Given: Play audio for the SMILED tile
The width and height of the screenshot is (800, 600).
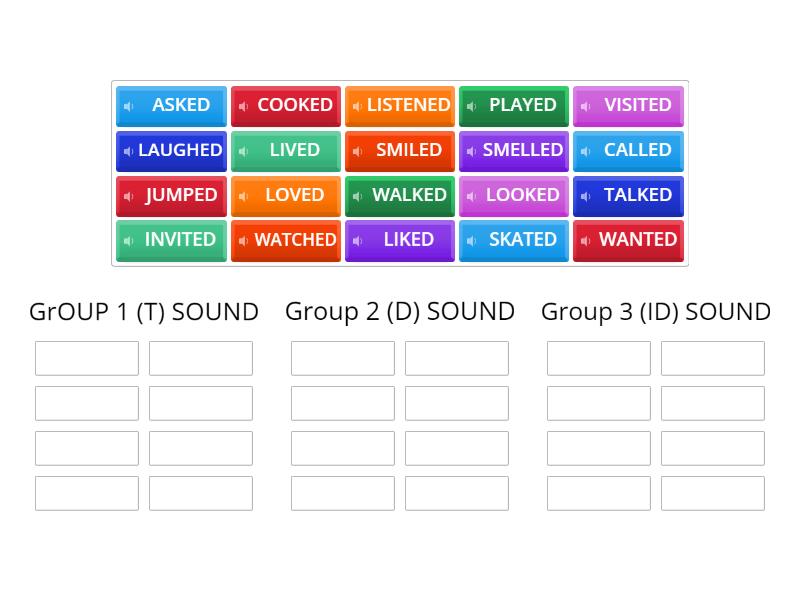Looking at the screenshot, I should (357, 151).
